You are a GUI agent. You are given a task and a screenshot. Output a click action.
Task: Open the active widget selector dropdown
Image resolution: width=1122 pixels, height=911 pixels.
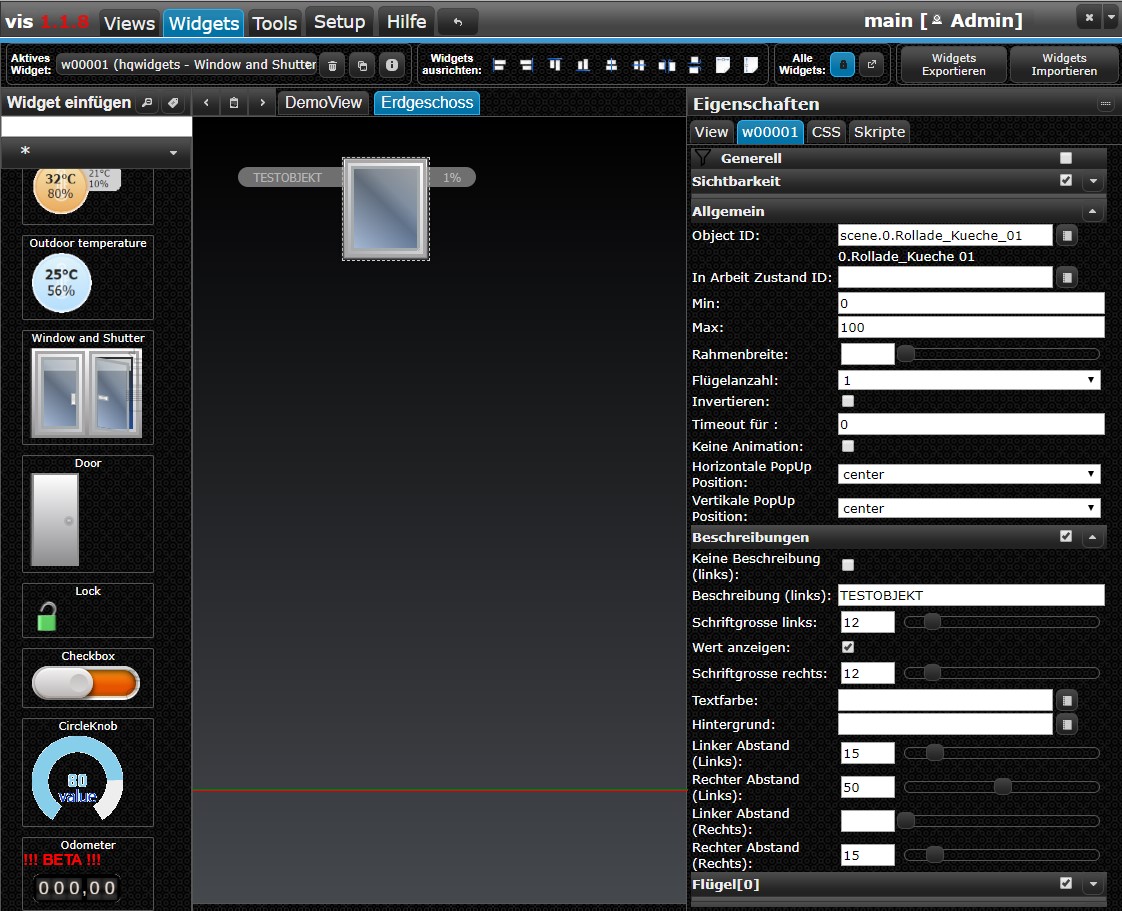tap(188, 65)
